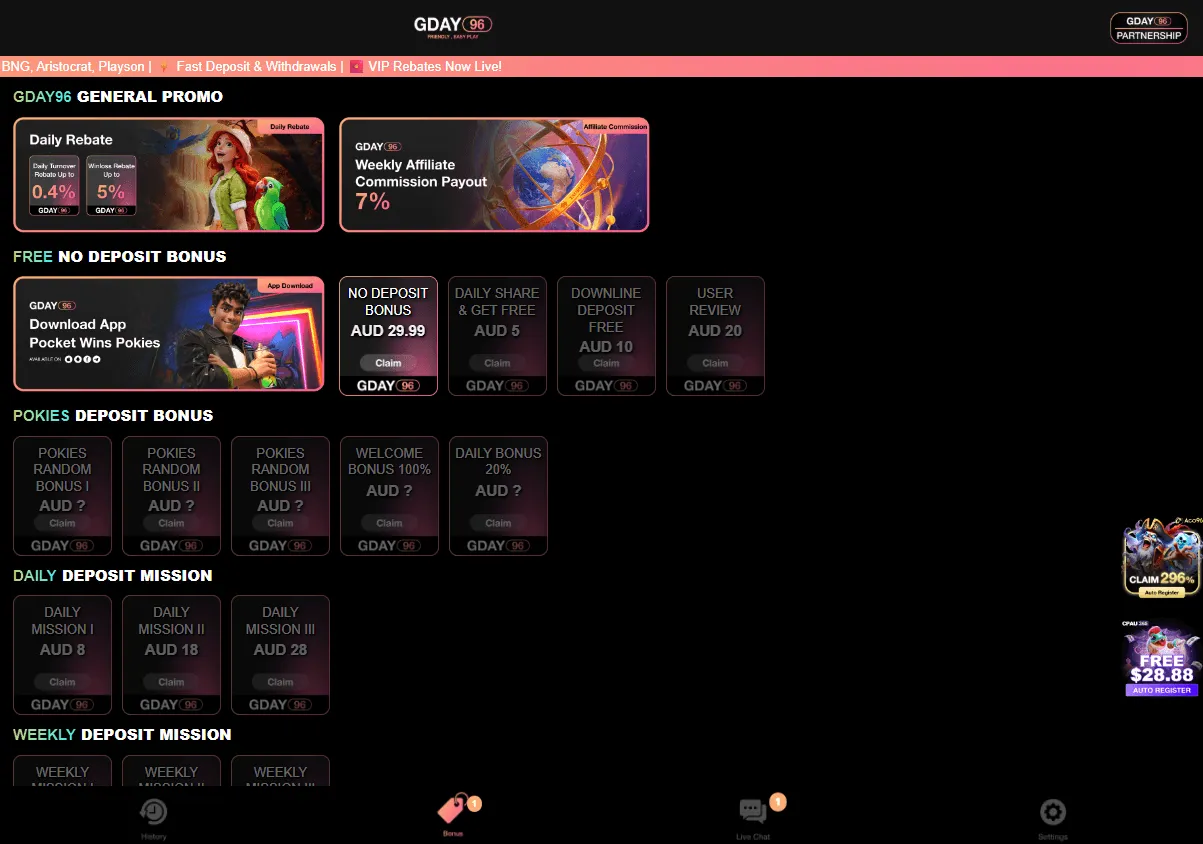This screenshot has width=1203, height=844.
Task: Click 'VIP Rebates Now Live!' ticker text
Action: (435, 66)
